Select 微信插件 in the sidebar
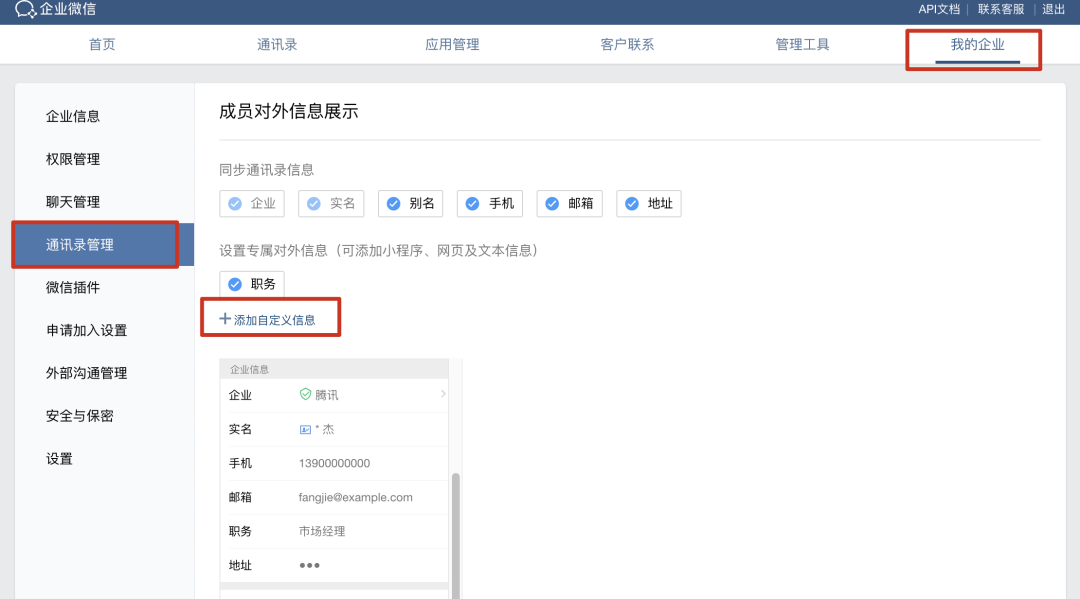The height and width of the screenshot is (599, 1080). (78, 287)
